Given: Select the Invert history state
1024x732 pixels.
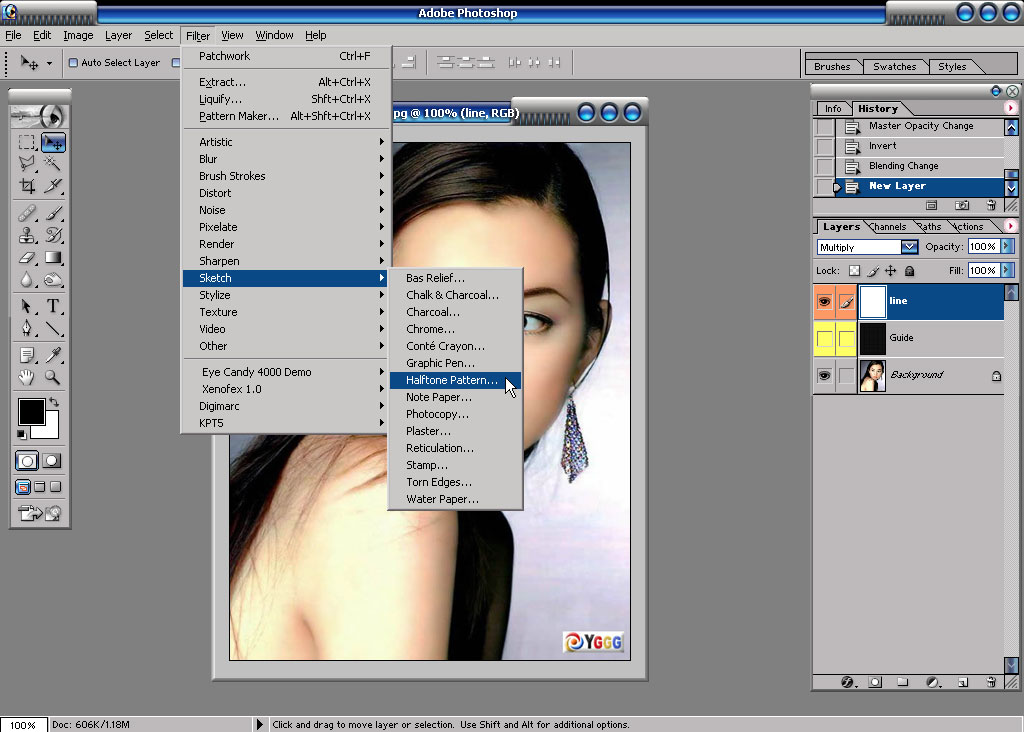Looking at the screenshot, I should (920, 146).
